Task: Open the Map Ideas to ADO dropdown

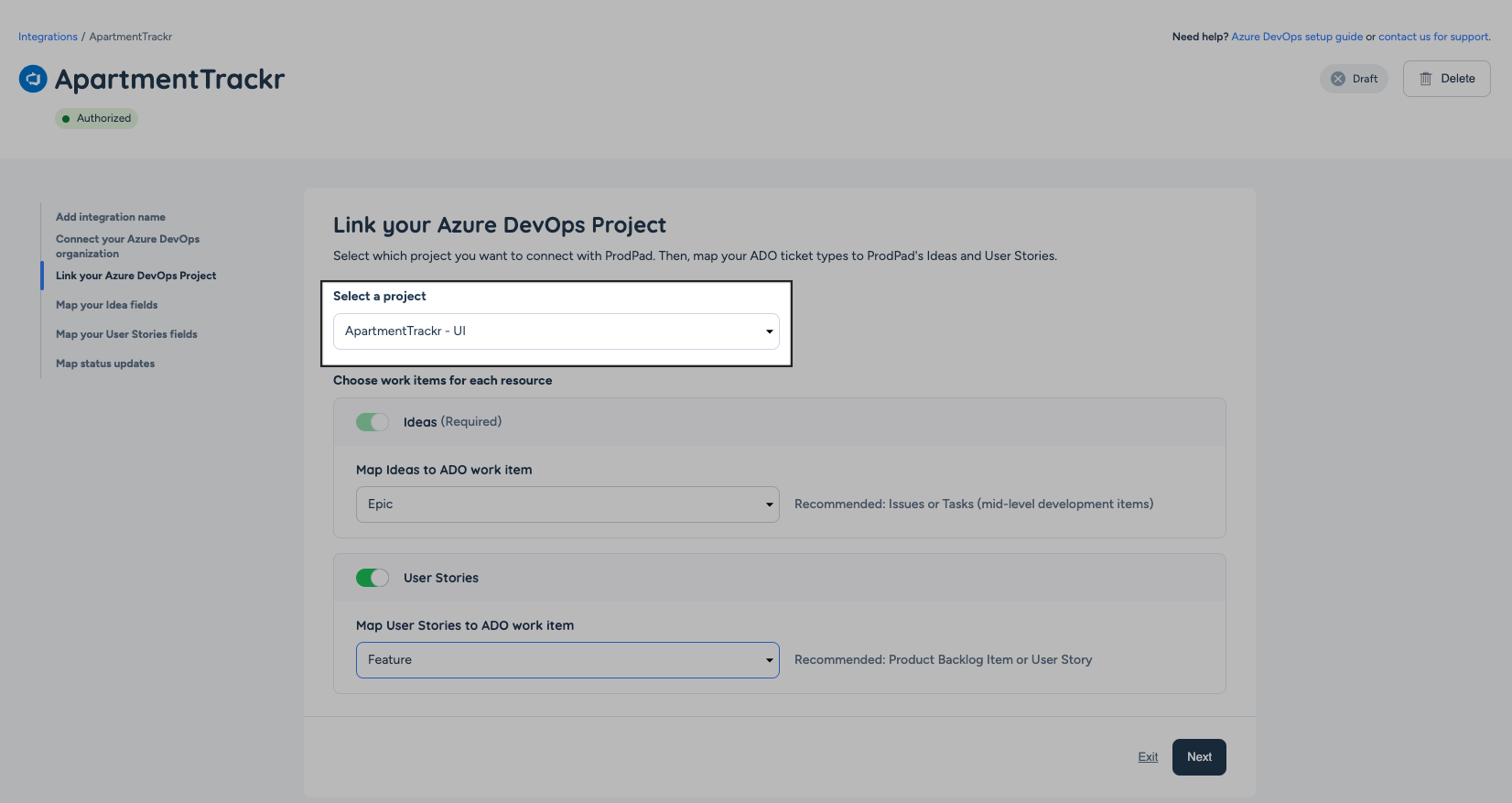Action: (567, 505)
